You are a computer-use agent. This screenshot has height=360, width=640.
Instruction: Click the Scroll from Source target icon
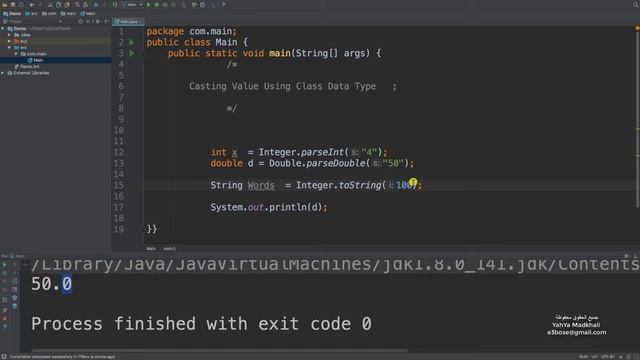[x=80, y=21]
